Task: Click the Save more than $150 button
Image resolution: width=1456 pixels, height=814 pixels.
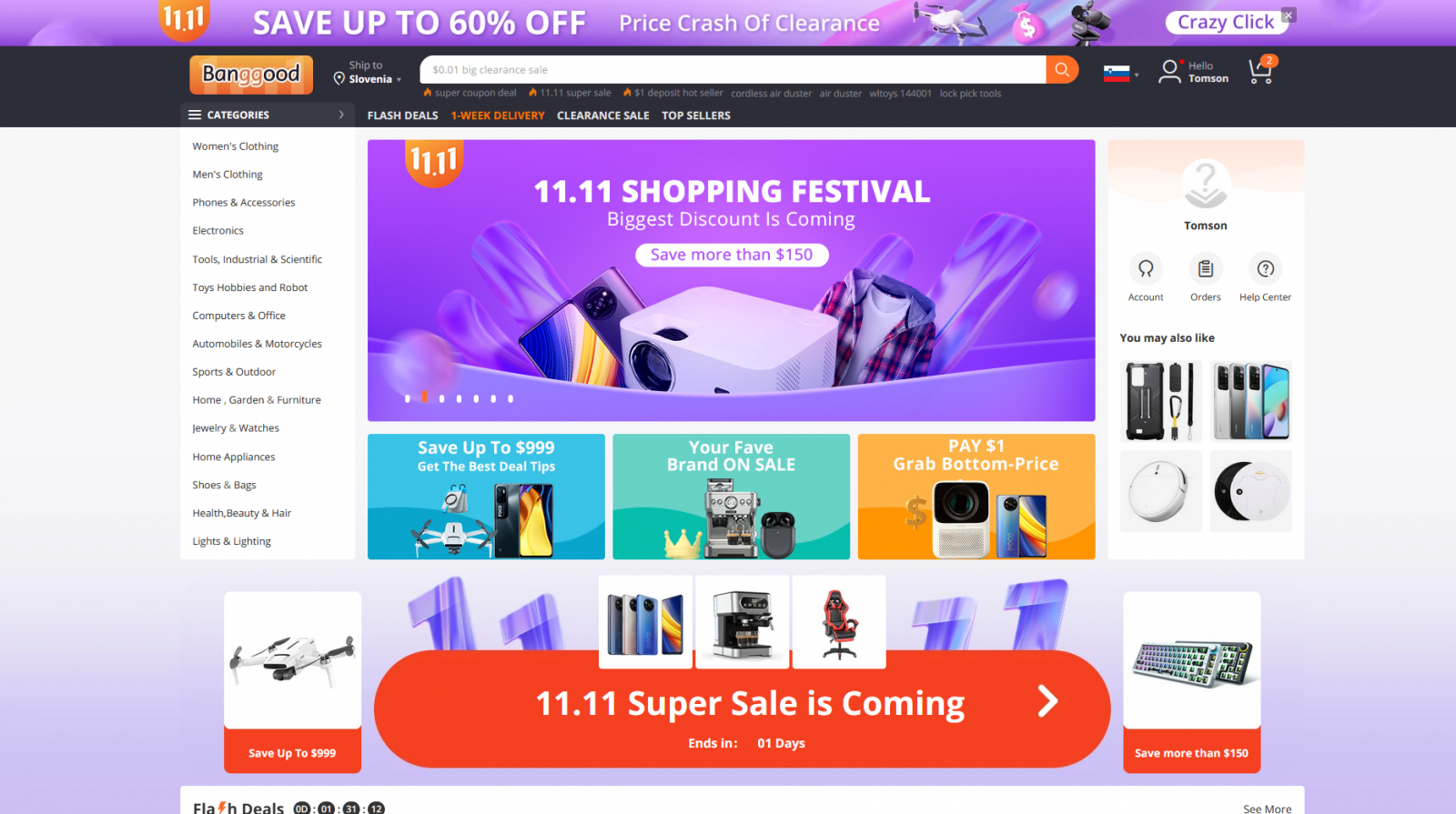Action: coord(732,255)
